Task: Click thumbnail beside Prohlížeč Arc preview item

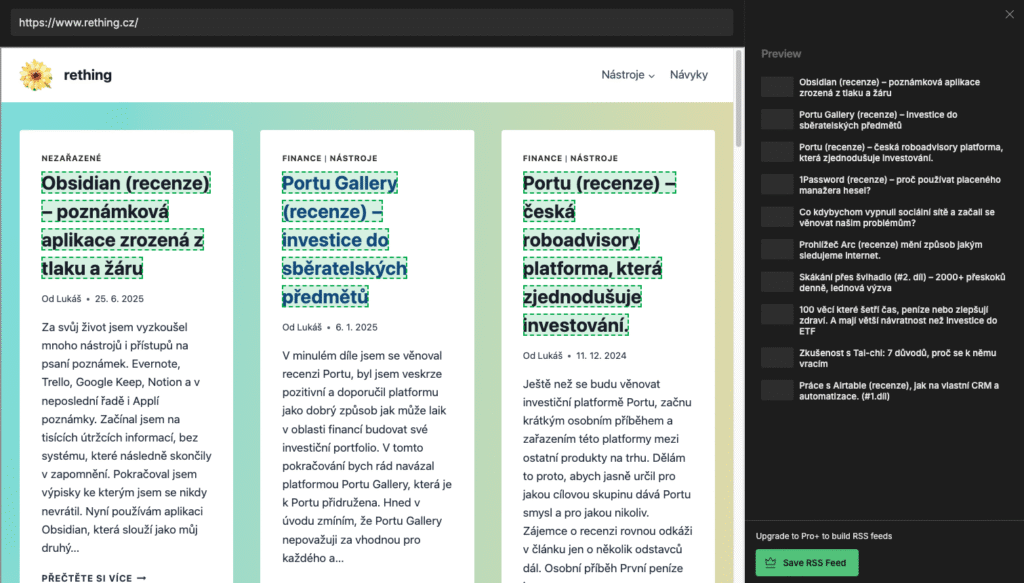Action: pyautogui.click(x=777, y=249)
